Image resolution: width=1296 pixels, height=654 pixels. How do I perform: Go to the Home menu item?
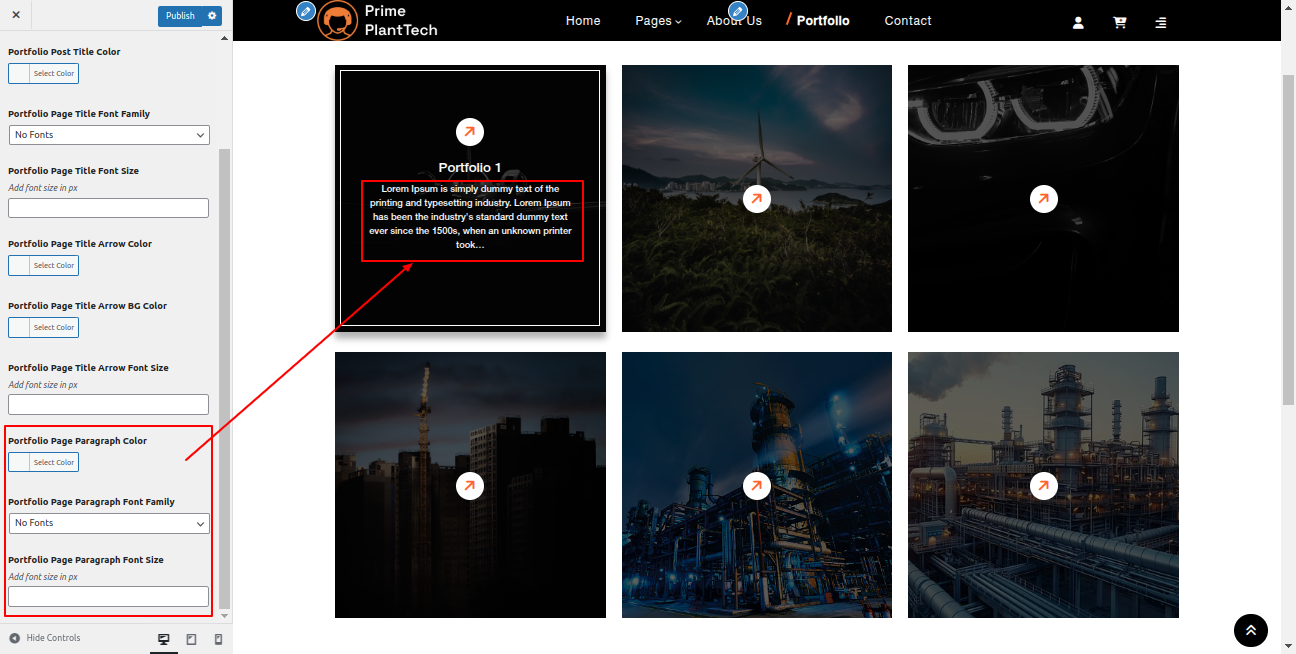coord(583,21)
